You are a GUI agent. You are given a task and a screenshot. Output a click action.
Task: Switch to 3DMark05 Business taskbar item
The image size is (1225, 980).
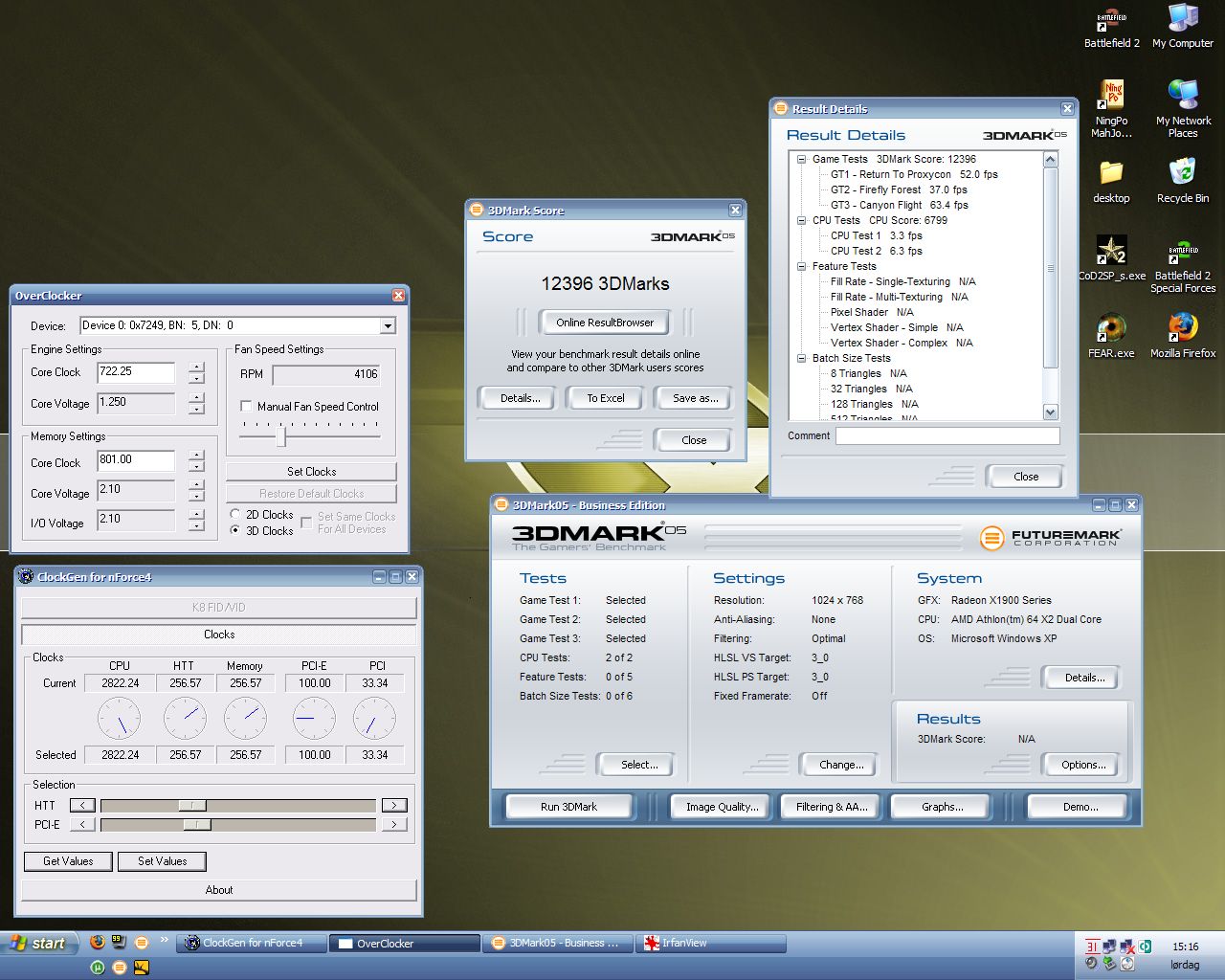pyautogui.click(x=558, y=943)
